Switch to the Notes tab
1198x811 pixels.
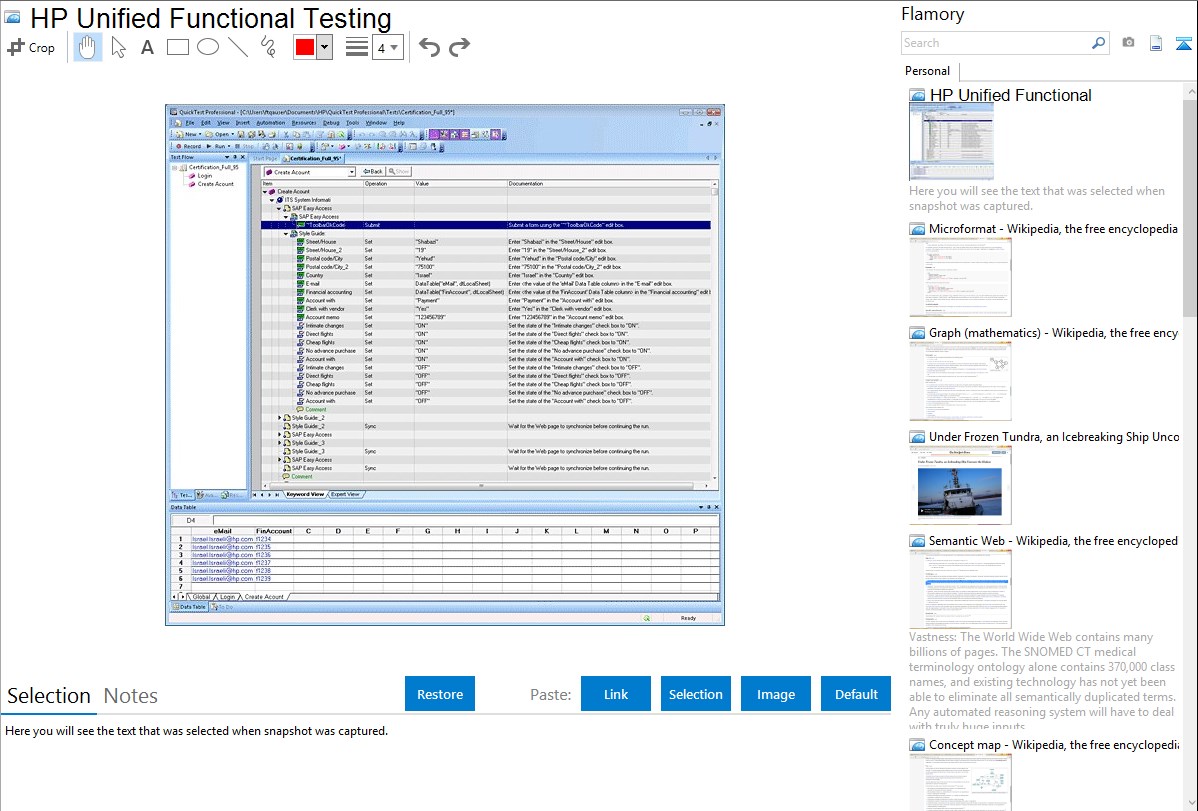[131, 696]
